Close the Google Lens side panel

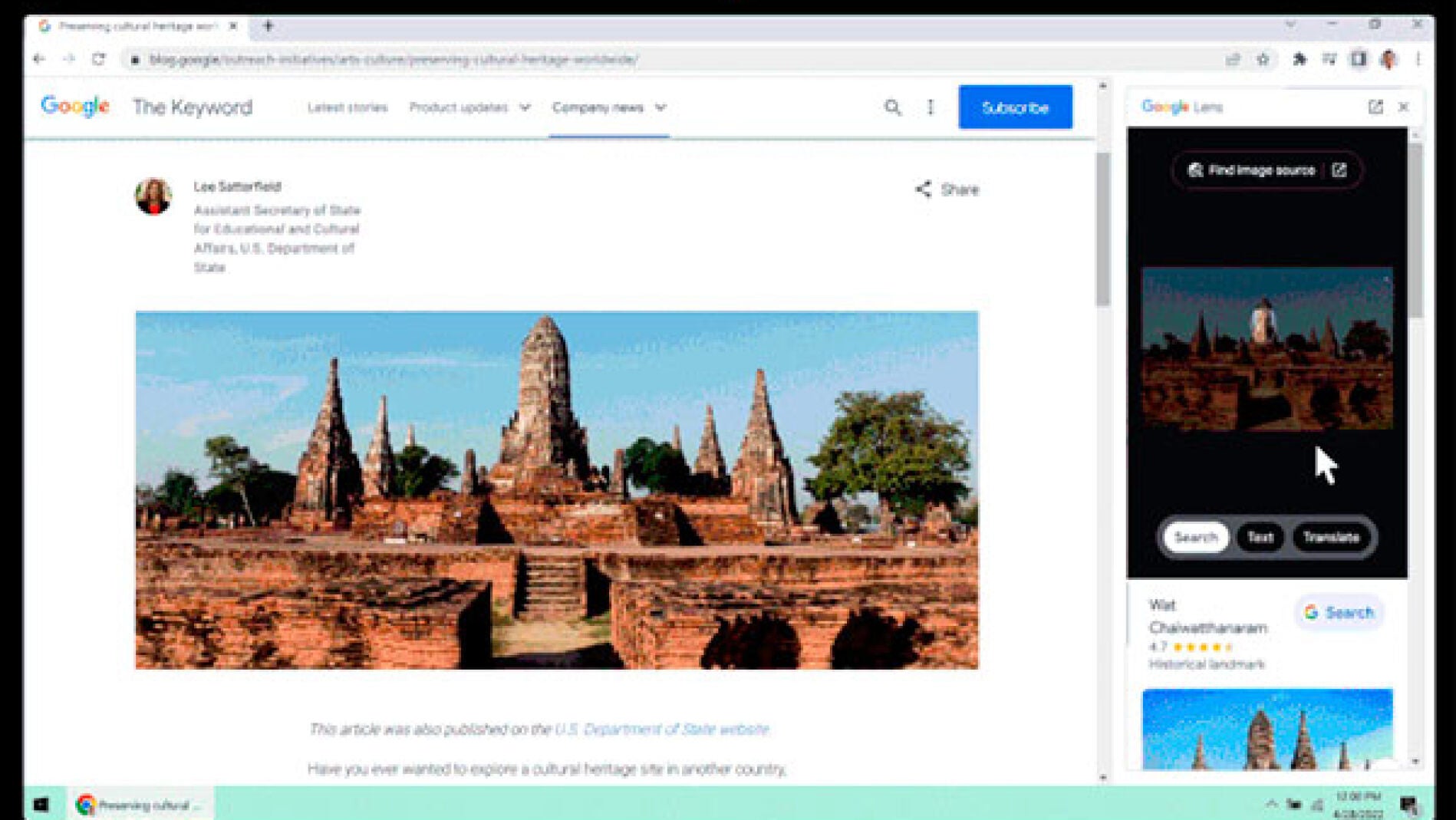pyautogui.click(x=1403, y=107)
